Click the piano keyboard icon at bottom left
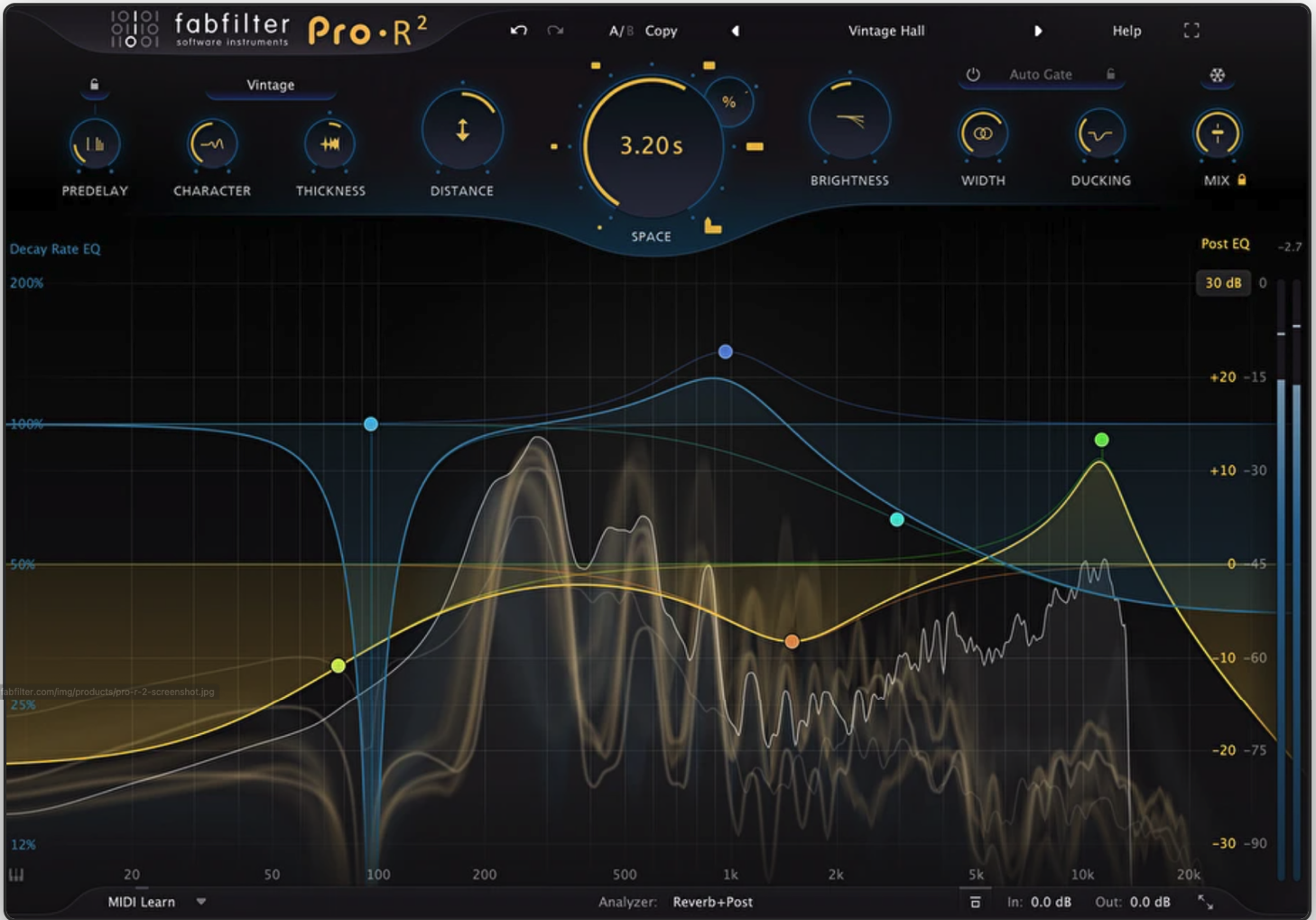 click(x=16, y=875)
